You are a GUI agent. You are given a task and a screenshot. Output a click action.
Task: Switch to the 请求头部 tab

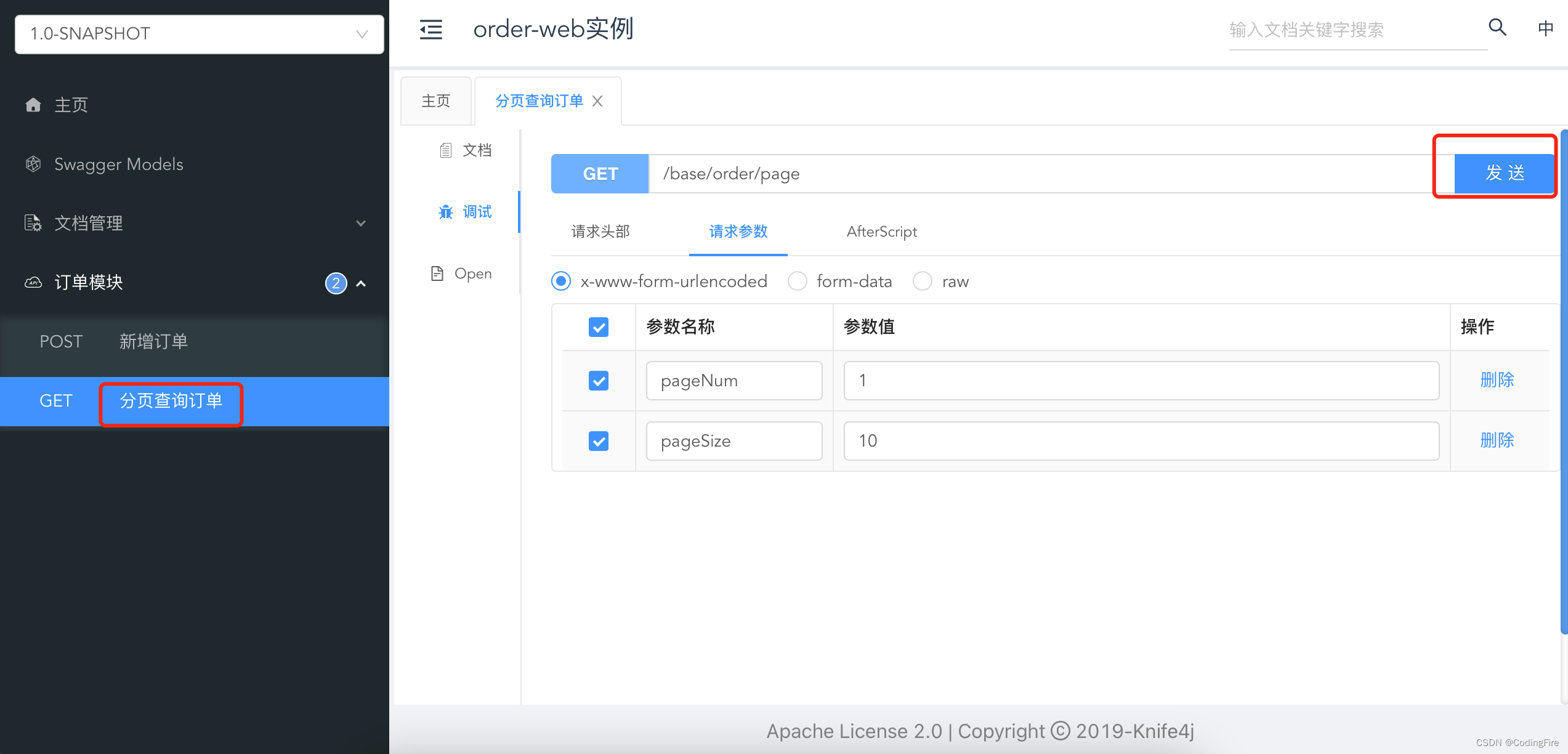click(600, 232)
